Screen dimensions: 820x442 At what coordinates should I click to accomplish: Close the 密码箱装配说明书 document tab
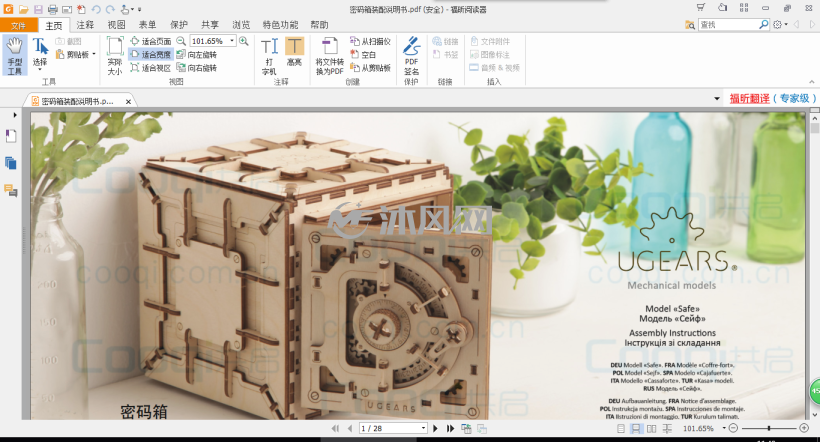pyautogui.click(x=128, y=101)
